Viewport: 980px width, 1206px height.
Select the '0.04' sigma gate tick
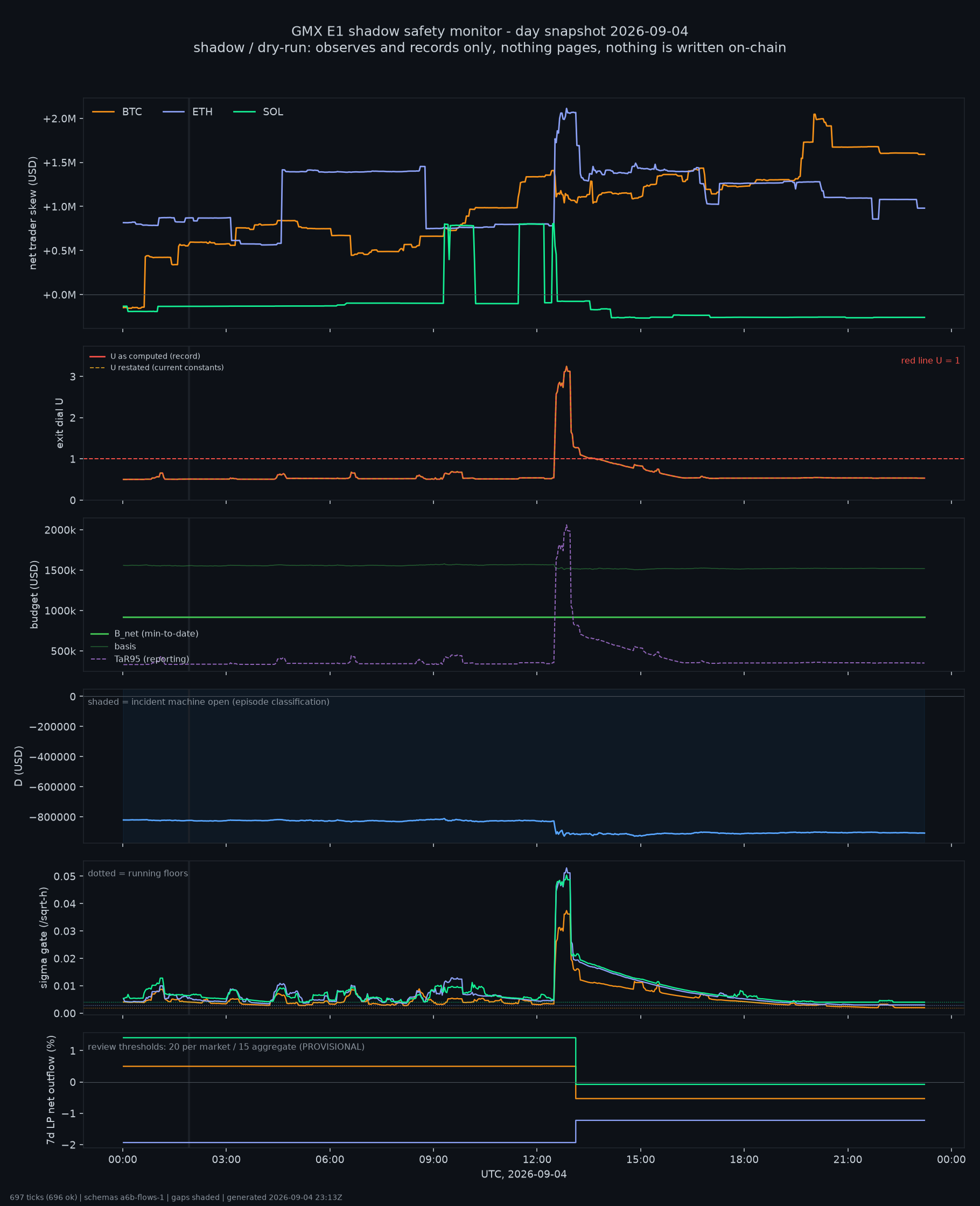tap(65, 903)
